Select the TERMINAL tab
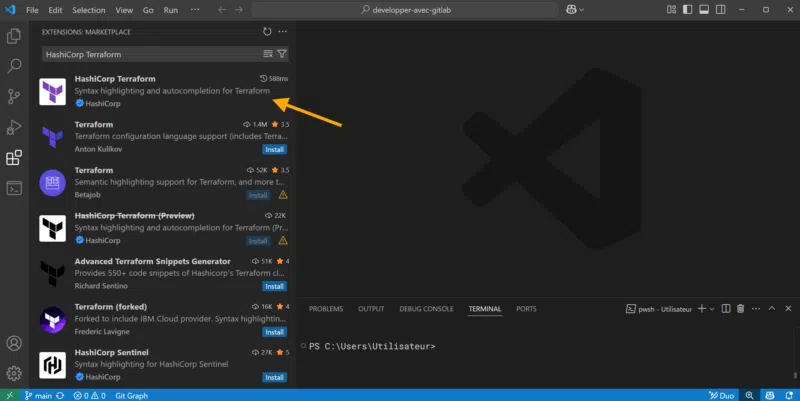The image size is (800, 401). click(485, 309)
